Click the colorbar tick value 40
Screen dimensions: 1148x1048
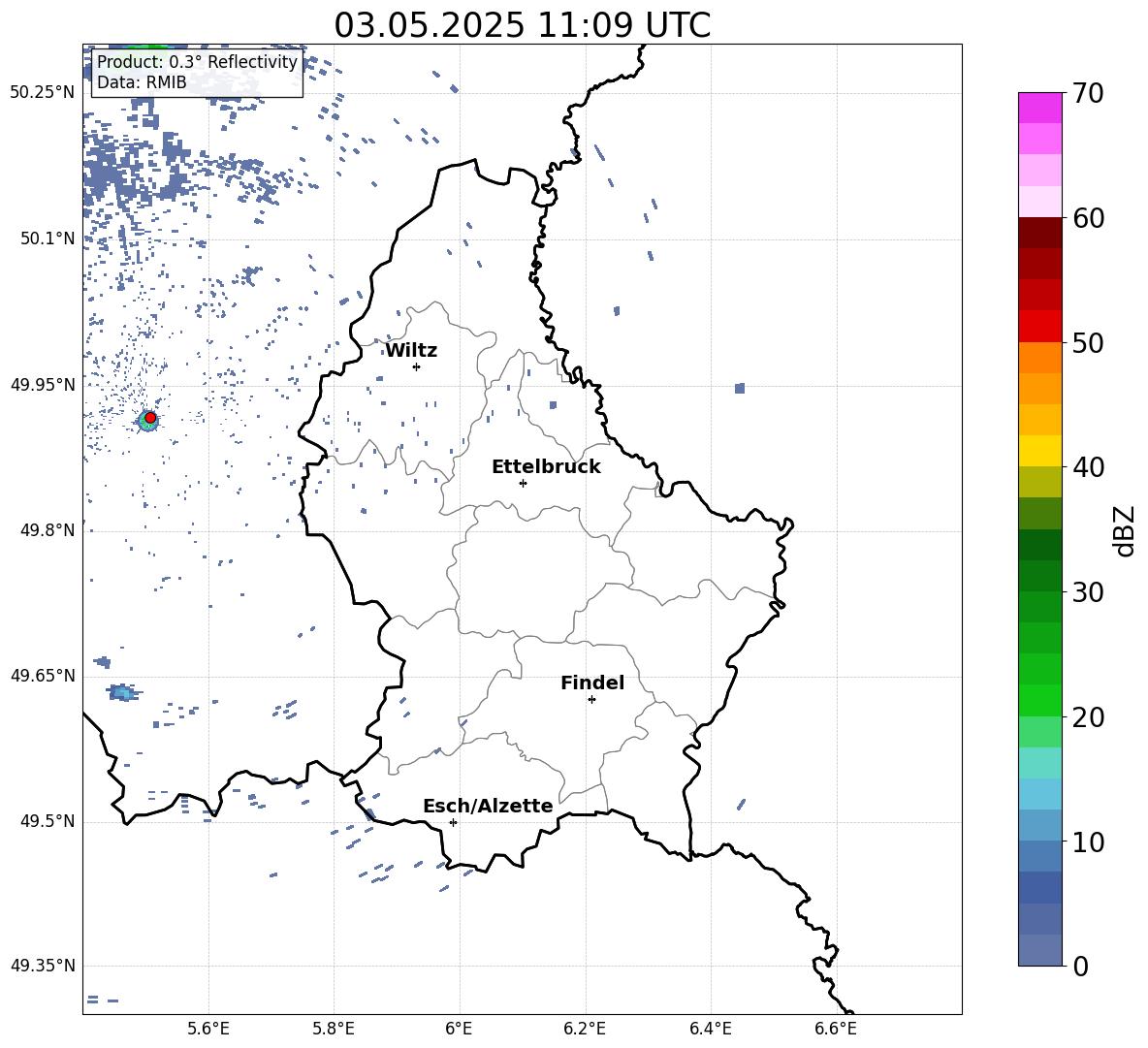coord(1088,467)
